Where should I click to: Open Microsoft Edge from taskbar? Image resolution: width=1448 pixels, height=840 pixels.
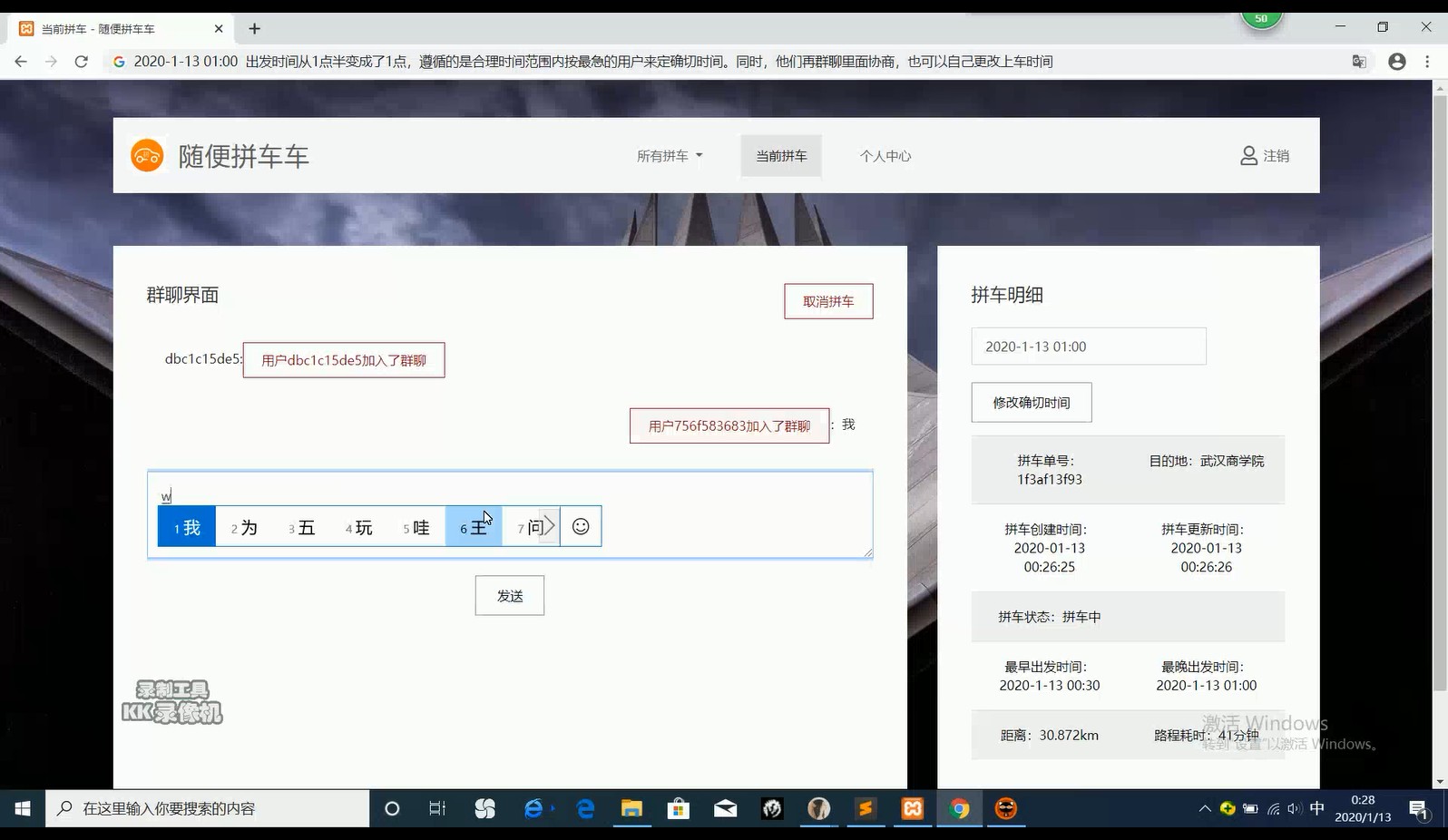pos(585,808)
